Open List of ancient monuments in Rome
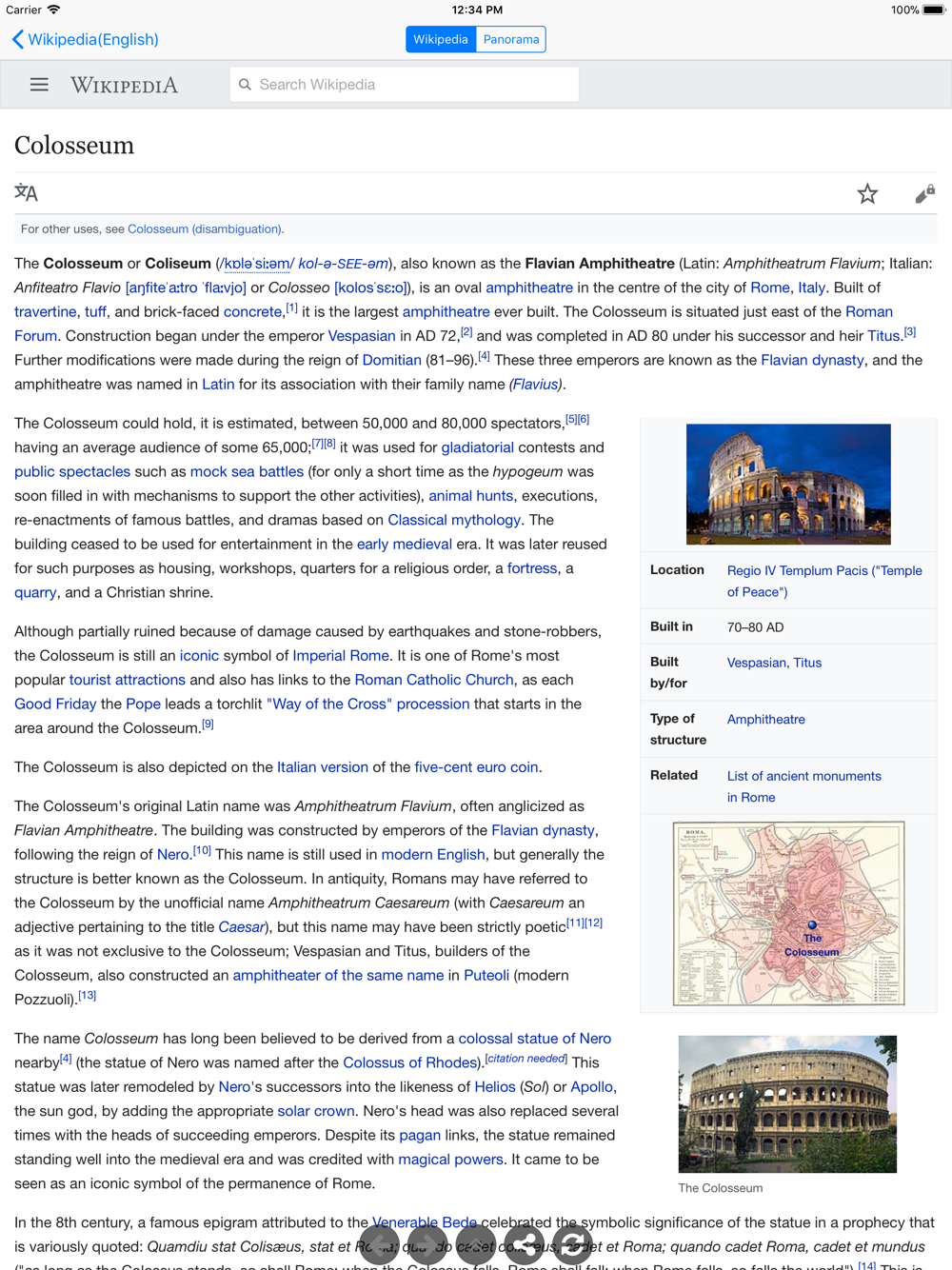 [x=804, y=786]
